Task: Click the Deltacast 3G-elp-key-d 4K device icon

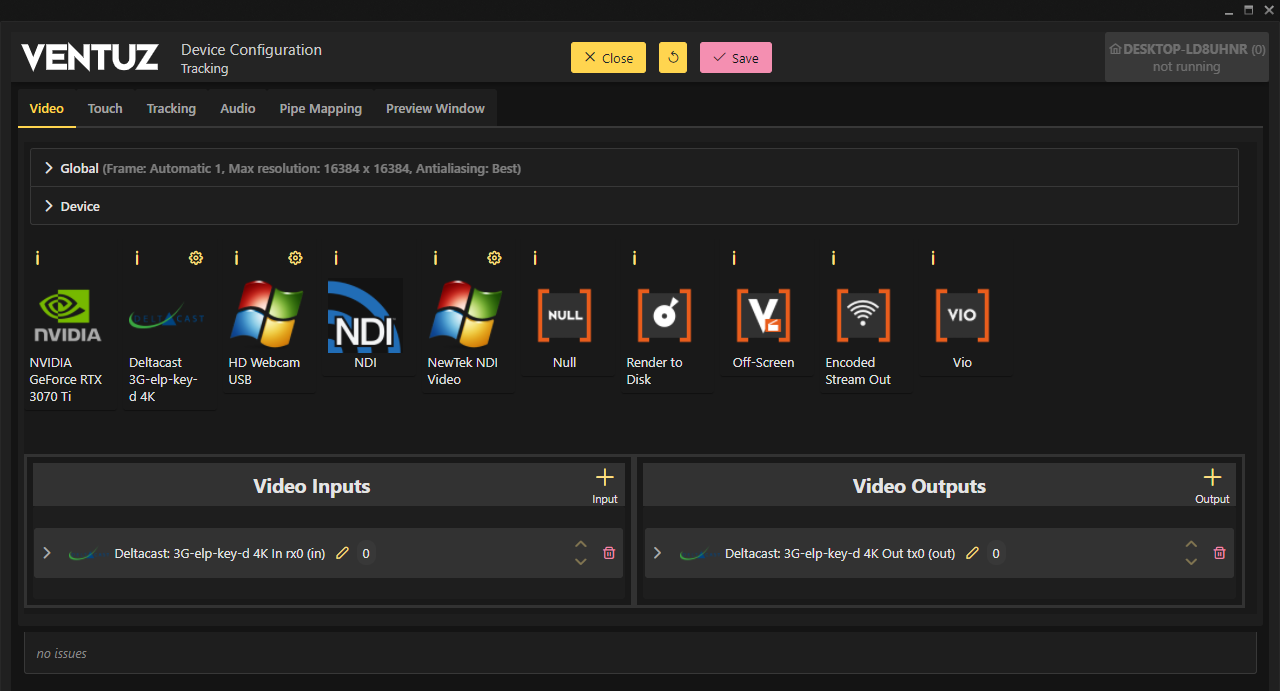Action: tap(166, 316)
